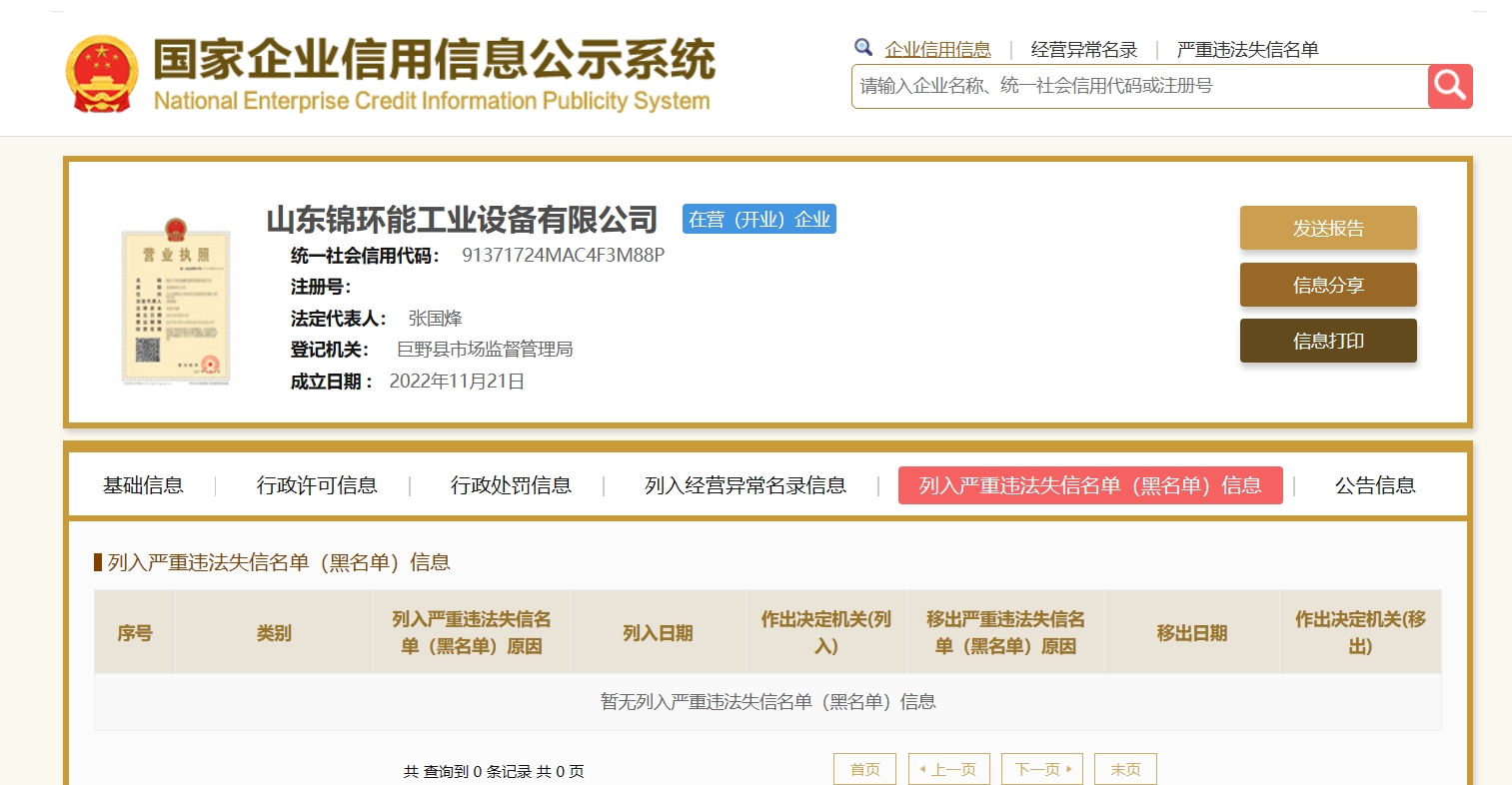Click the credit code 91371724MAC4F3M88P

[x=563, y=255]
